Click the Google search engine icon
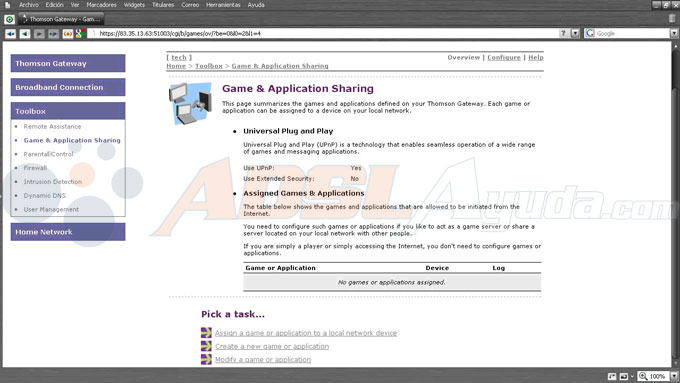Image resolution: width=680 pixels, height=383 pixels. tap(590, 33)
